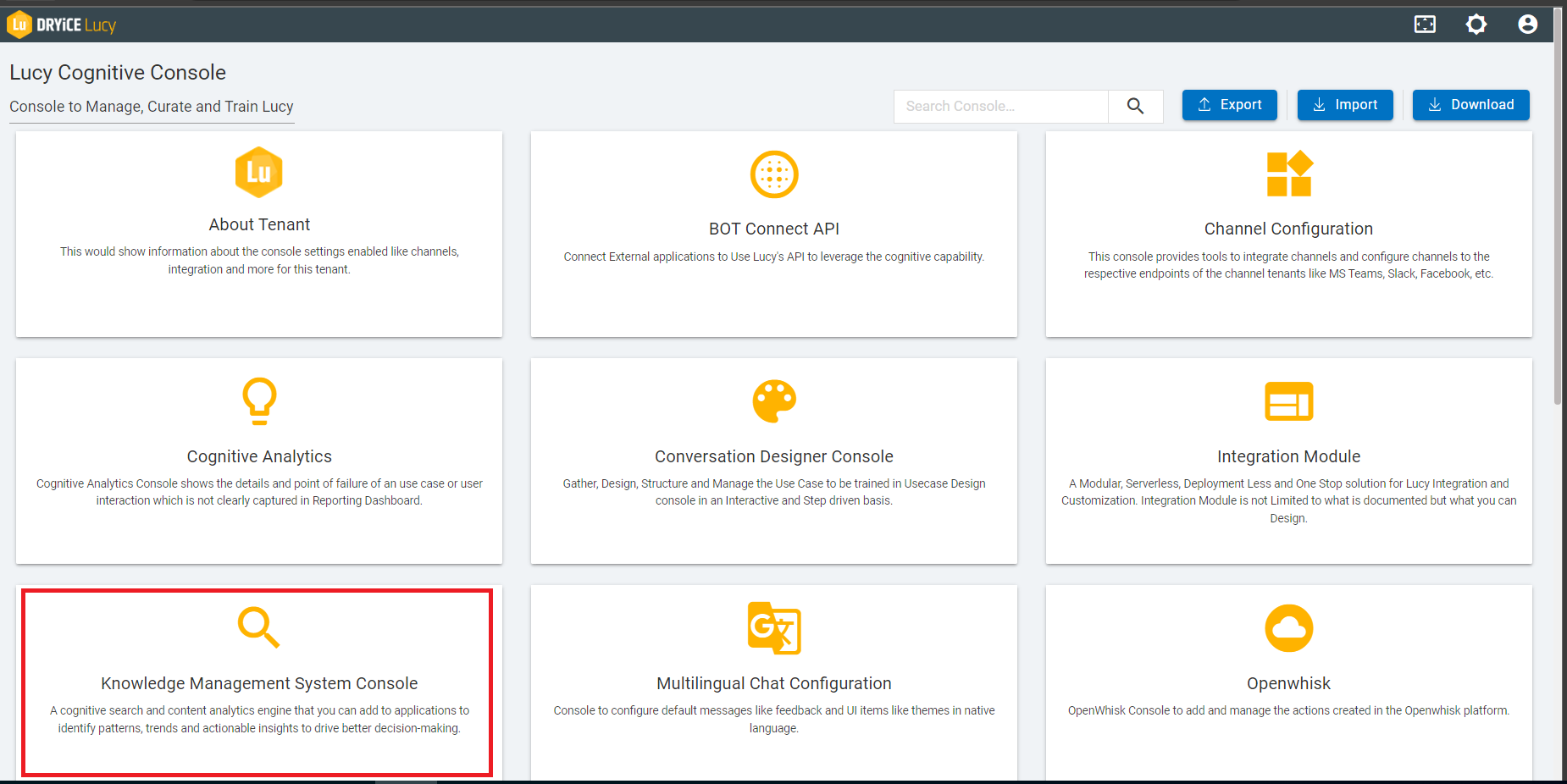Click the Conversation Designer palette icon
The height and width of the screenshot is (784, 1567).
[774, 401]
